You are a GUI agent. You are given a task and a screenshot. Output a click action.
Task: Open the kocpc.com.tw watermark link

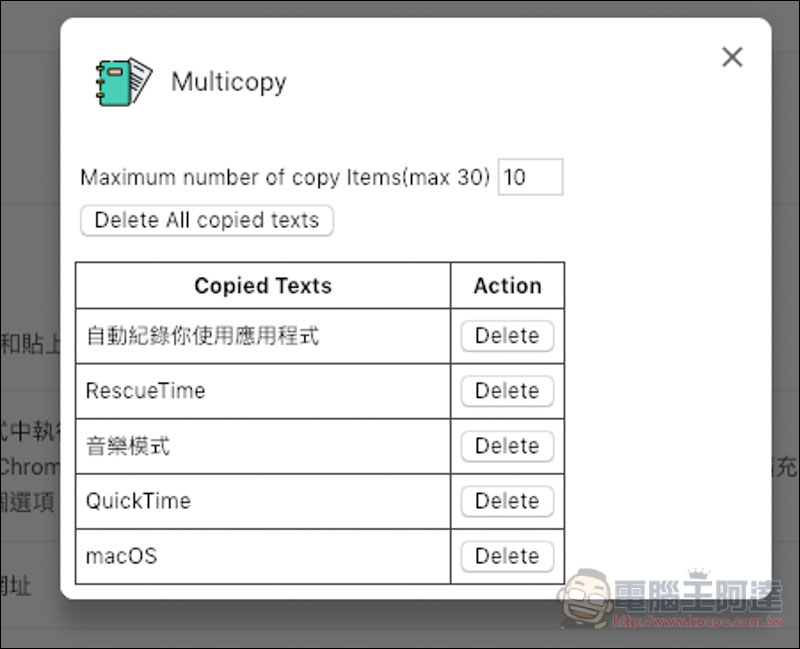click(697, 621)
